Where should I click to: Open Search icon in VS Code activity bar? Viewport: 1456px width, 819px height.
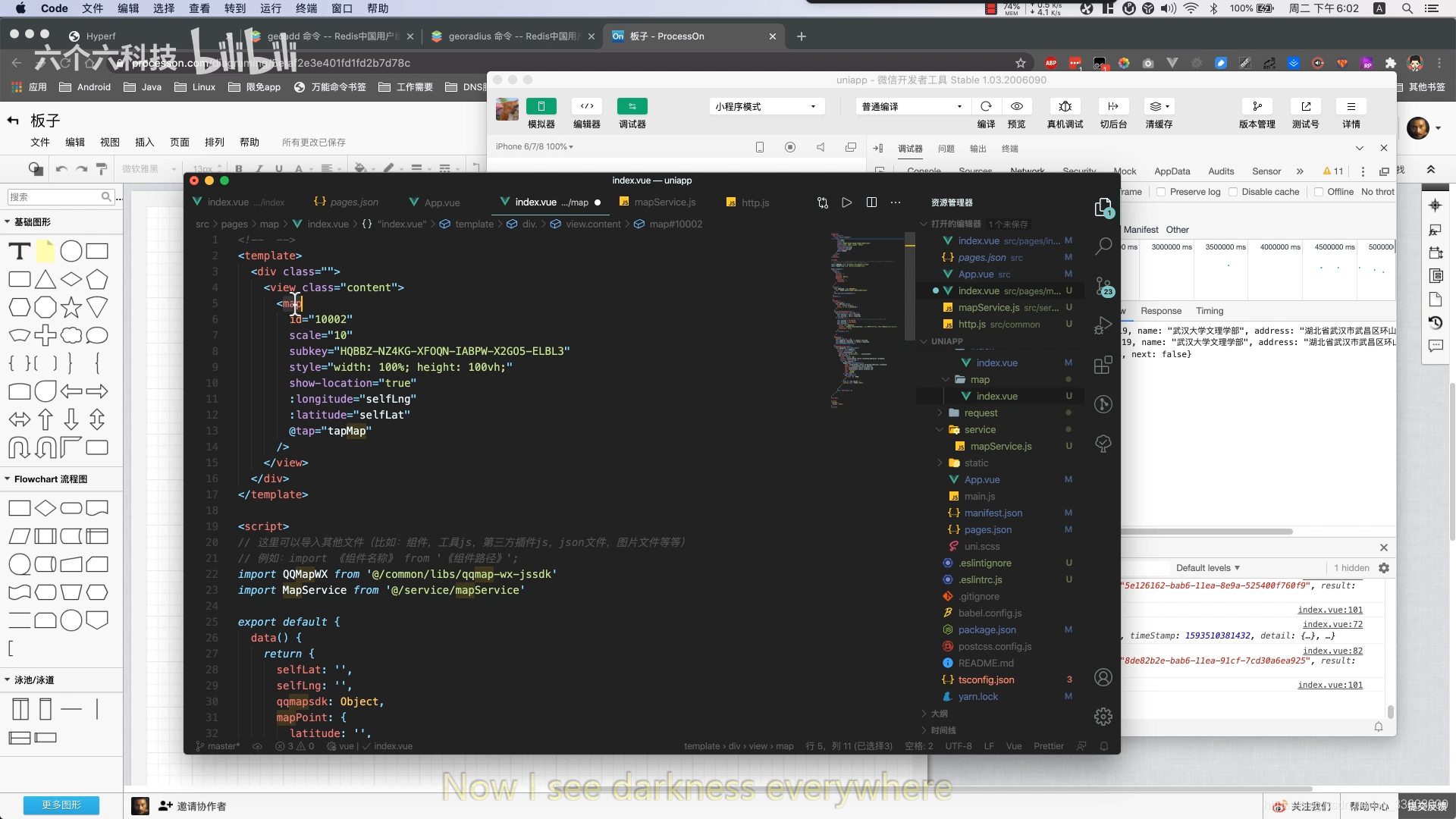[x=1103, y=246]
